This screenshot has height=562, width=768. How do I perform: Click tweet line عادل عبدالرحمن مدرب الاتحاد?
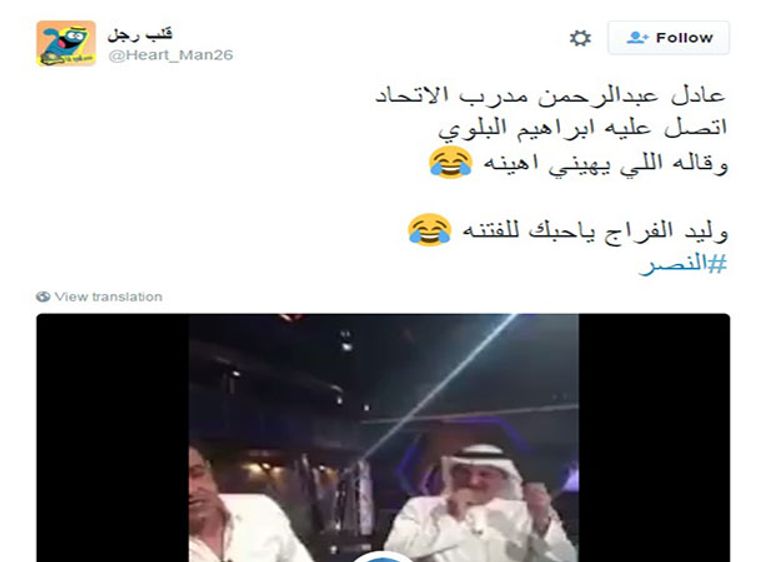pyautogui.click(x=551, y=95)
